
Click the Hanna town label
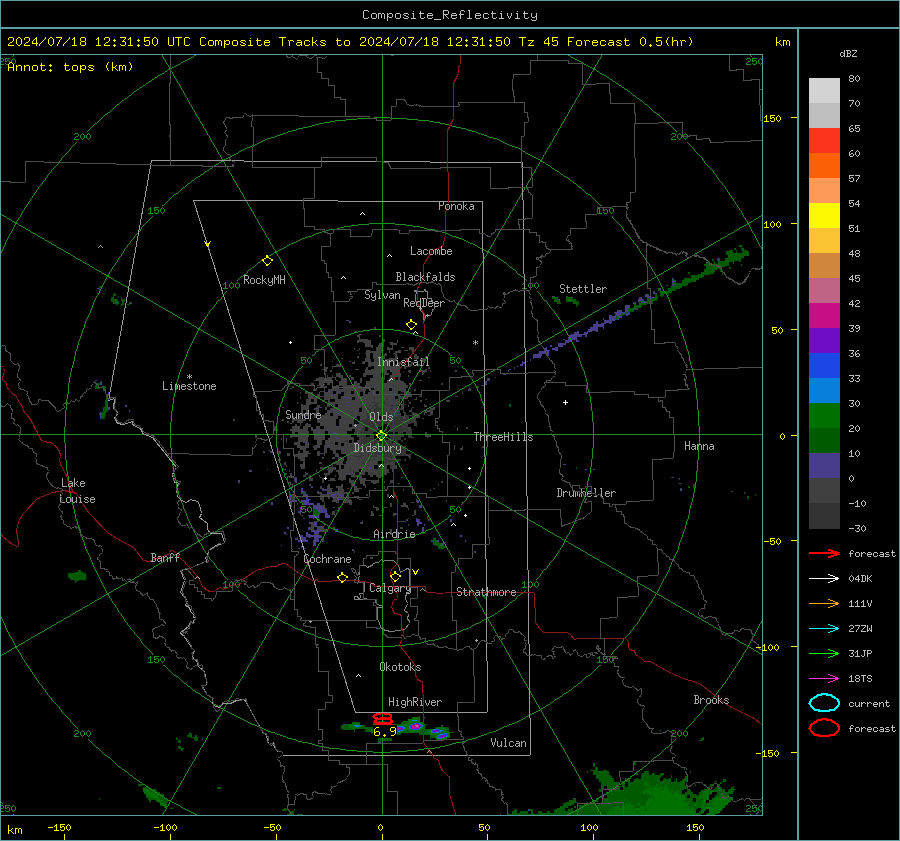(699, 446)
